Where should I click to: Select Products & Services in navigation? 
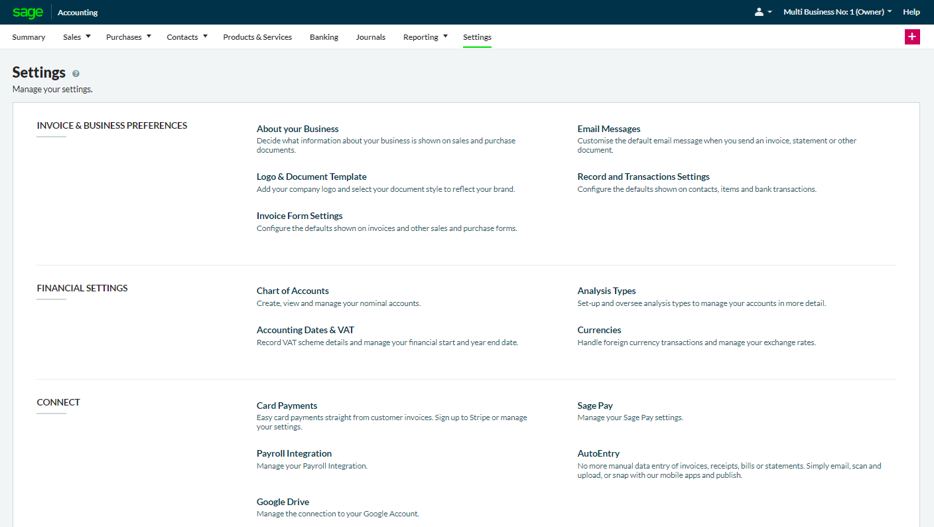257,37
